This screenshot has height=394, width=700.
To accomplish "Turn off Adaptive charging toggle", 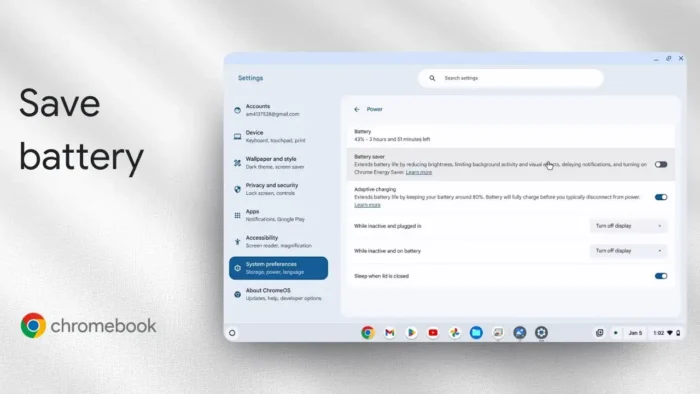I will coord(661,197).
